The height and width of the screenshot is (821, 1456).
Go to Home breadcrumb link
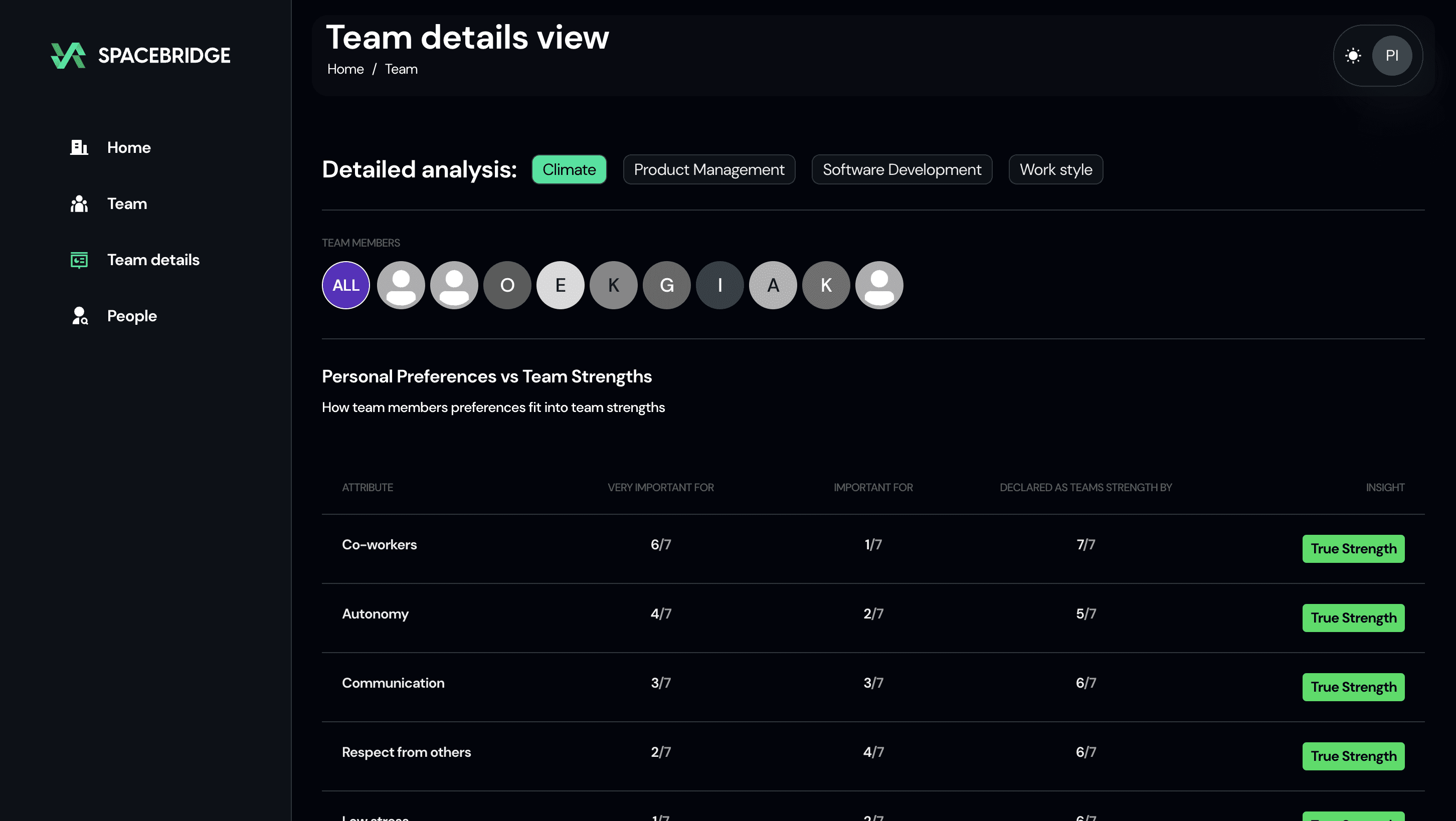345,69
